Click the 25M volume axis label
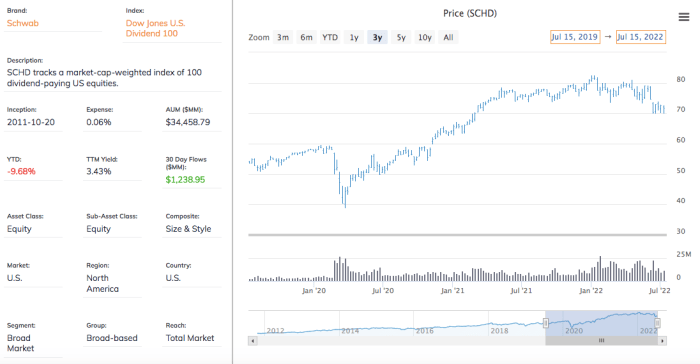 [683, 254]
